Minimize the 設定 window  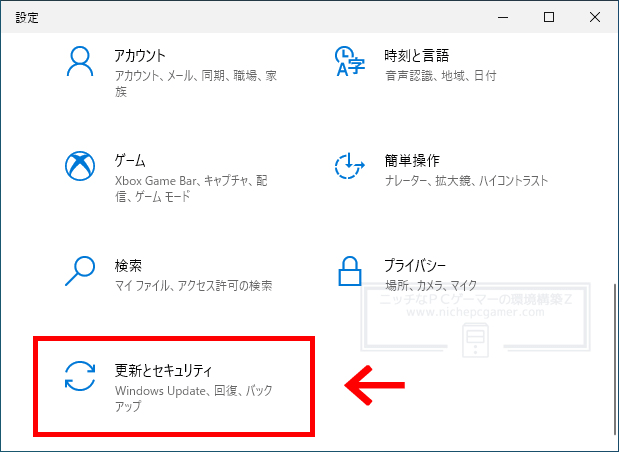(503, 17)
